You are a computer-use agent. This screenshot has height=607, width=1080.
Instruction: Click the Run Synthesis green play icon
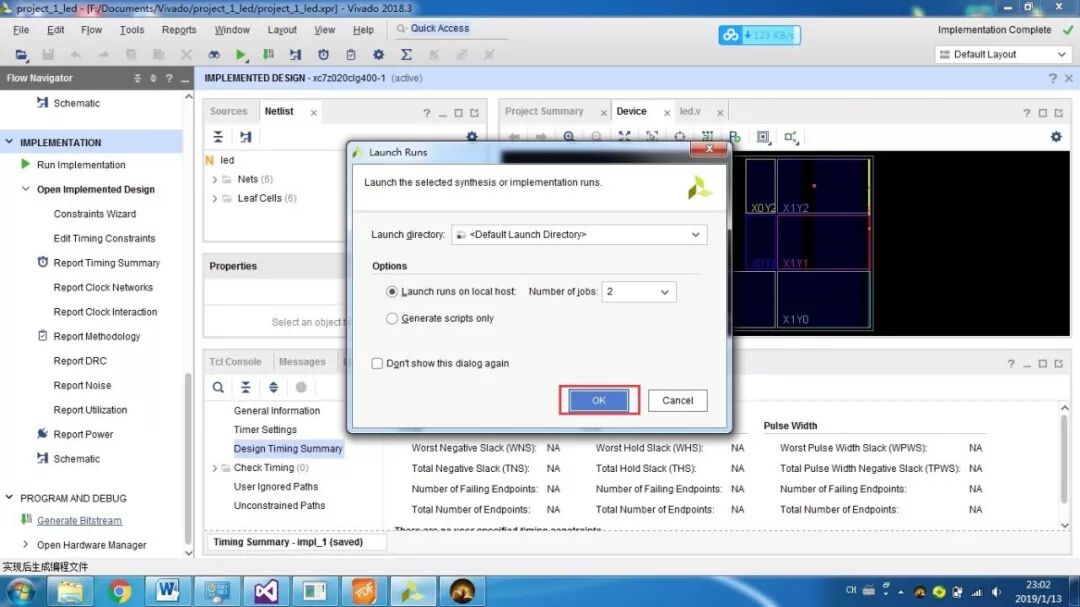(240, 54)
